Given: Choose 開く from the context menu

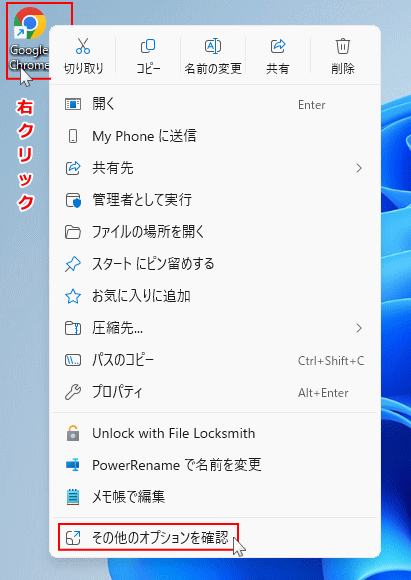Looking at the screenshot, I should pyautogui.click(x=215, y=104).
